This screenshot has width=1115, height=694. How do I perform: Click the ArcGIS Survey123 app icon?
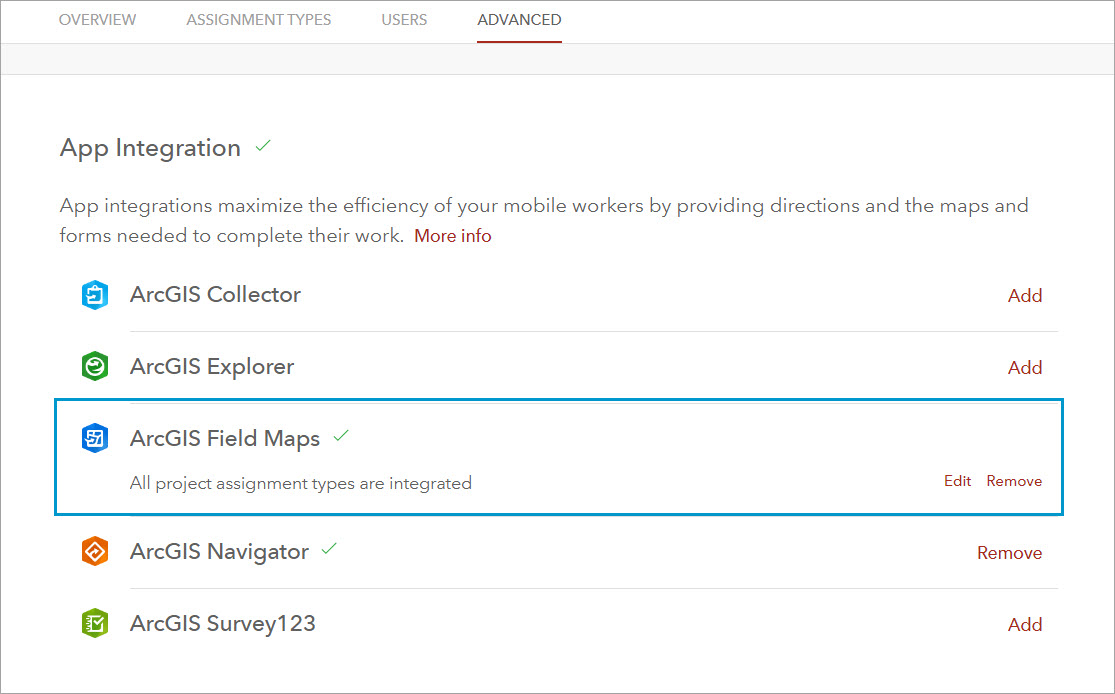(x=94, y=623)
